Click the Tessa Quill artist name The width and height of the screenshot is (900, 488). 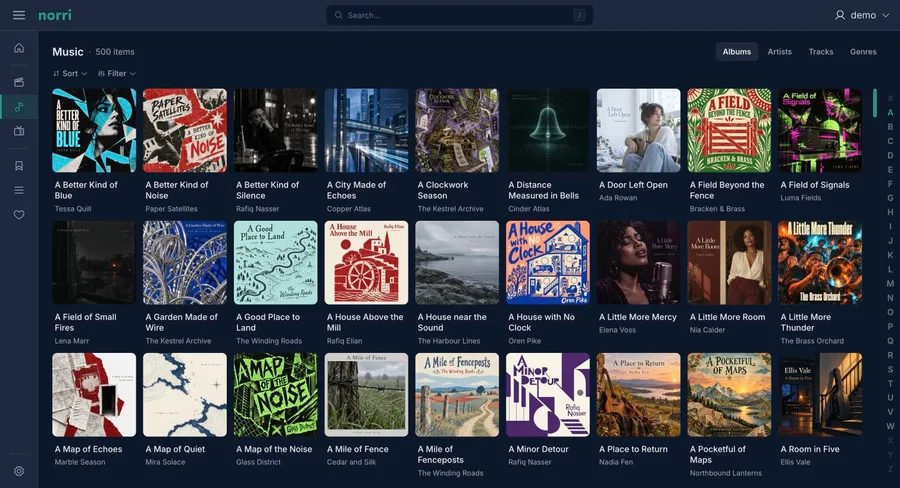(x=73, y=209)
